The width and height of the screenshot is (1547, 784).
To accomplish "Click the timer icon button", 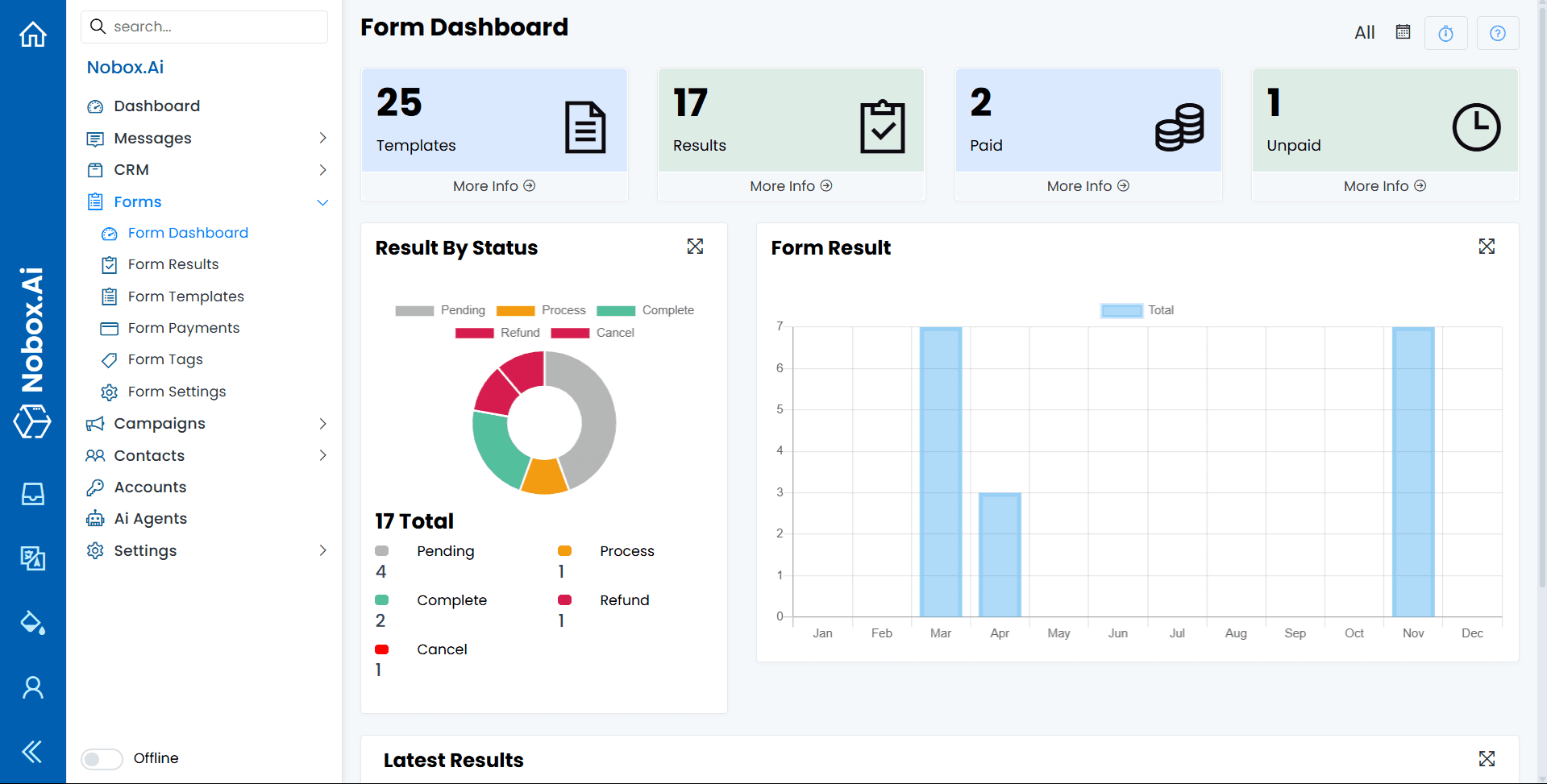I will (x=1445, y=33).
